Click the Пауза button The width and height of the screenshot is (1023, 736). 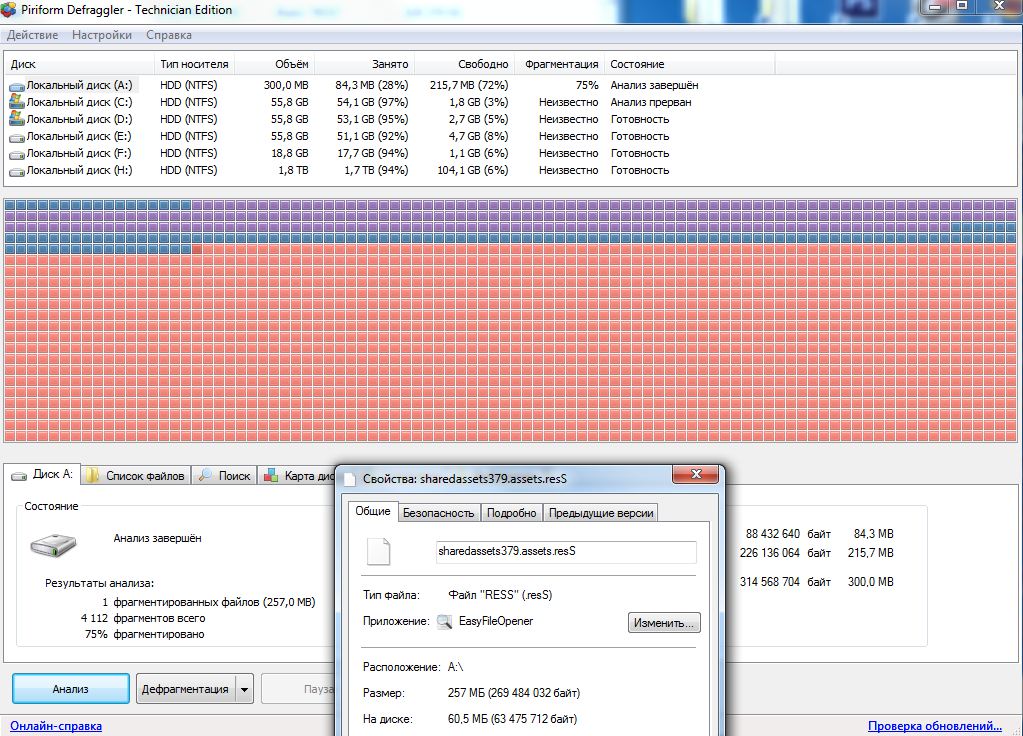[x=299, y=689]
